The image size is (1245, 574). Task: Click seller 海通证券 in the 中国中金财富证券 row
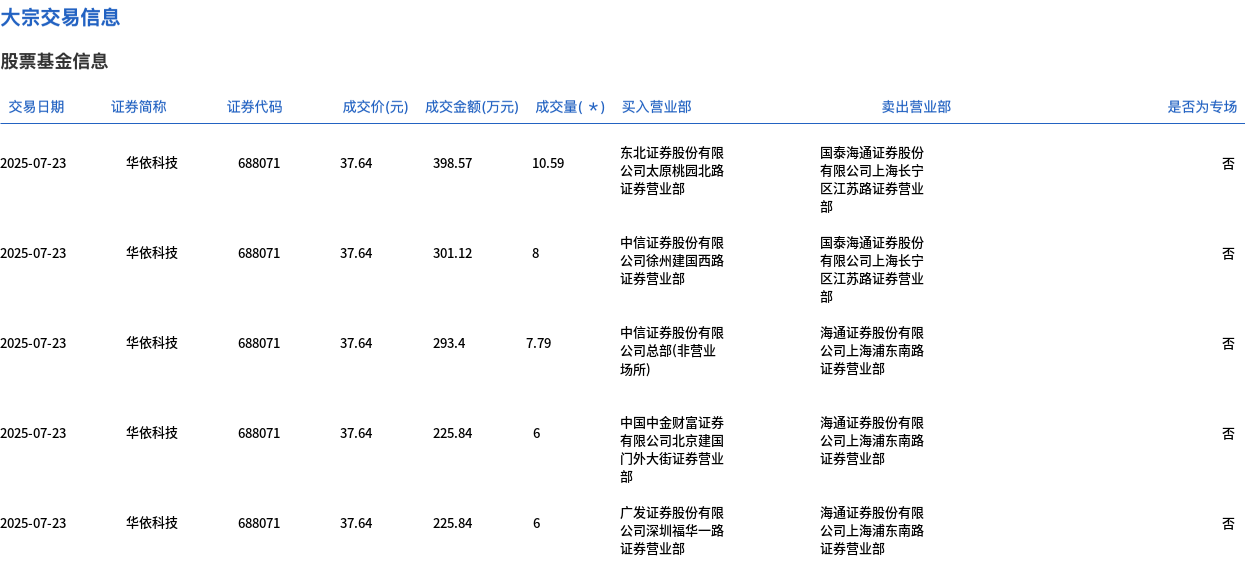coord(872,441)
